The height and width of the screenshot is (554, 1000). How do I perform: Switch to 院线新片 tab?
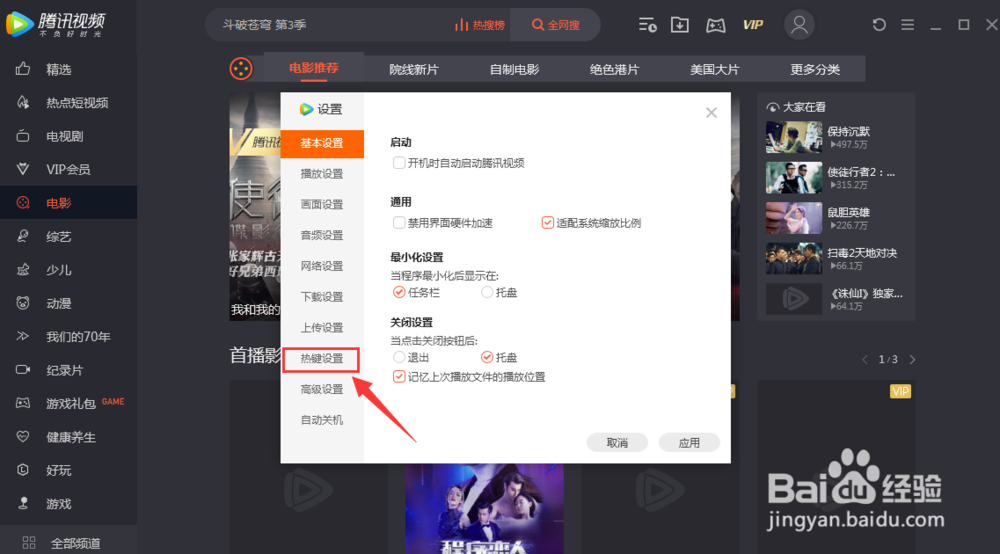click(414, 69)
